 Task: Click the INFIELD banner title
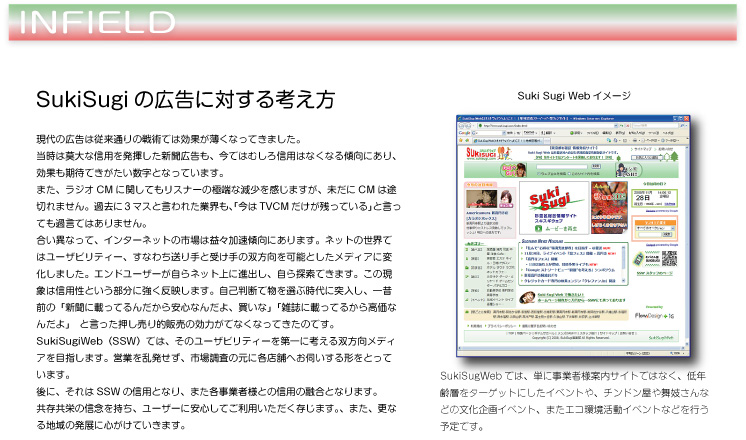[x=97, y=22]
